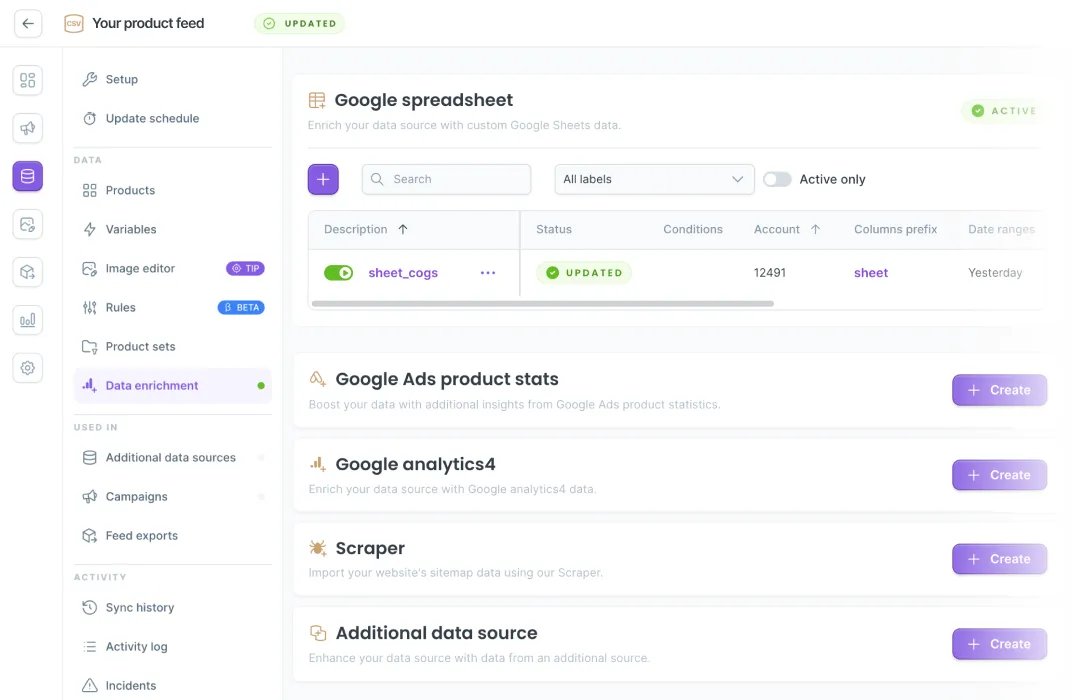Click the Scraper bug icon

[318, 548]
